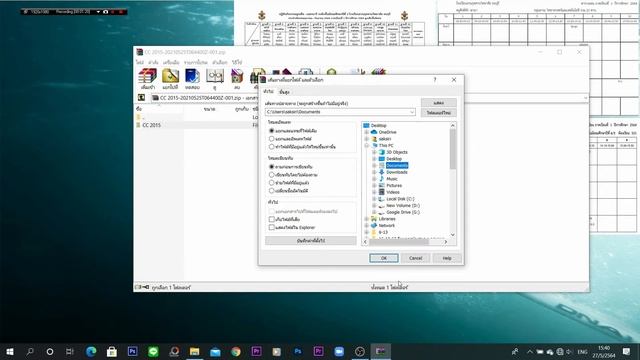Open the Tools menu in WinRAR
The image size is (640, 360).
[171, 62]
